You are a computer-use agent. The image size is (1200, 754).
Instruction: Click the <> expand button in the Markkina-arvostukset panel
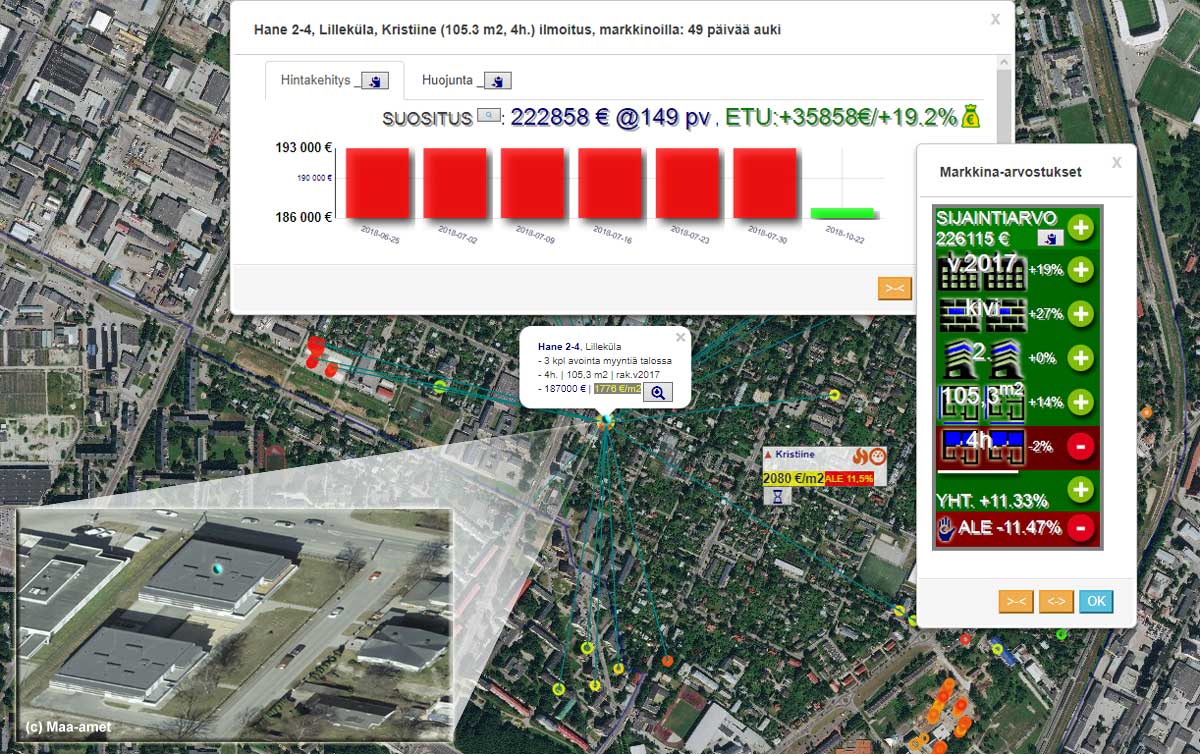tap(1055, 601)
